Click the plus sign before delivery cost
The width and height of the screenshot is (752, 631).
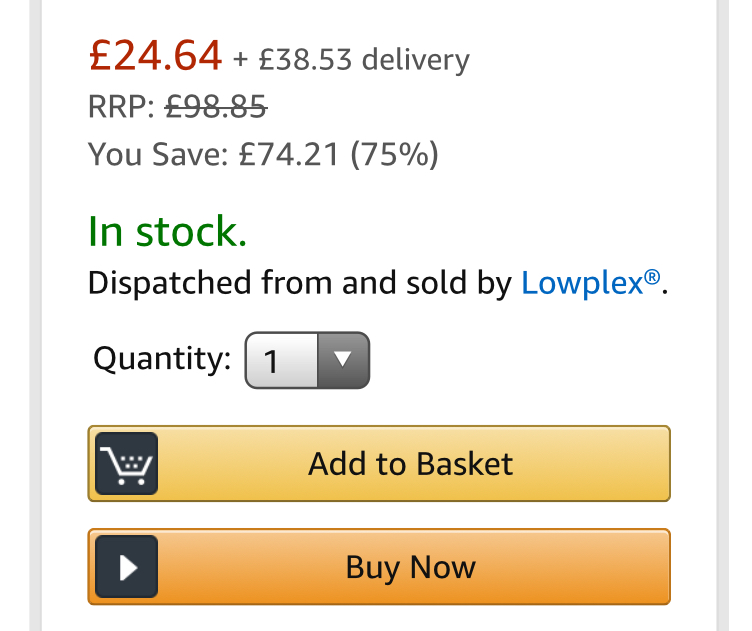[240, 60]
